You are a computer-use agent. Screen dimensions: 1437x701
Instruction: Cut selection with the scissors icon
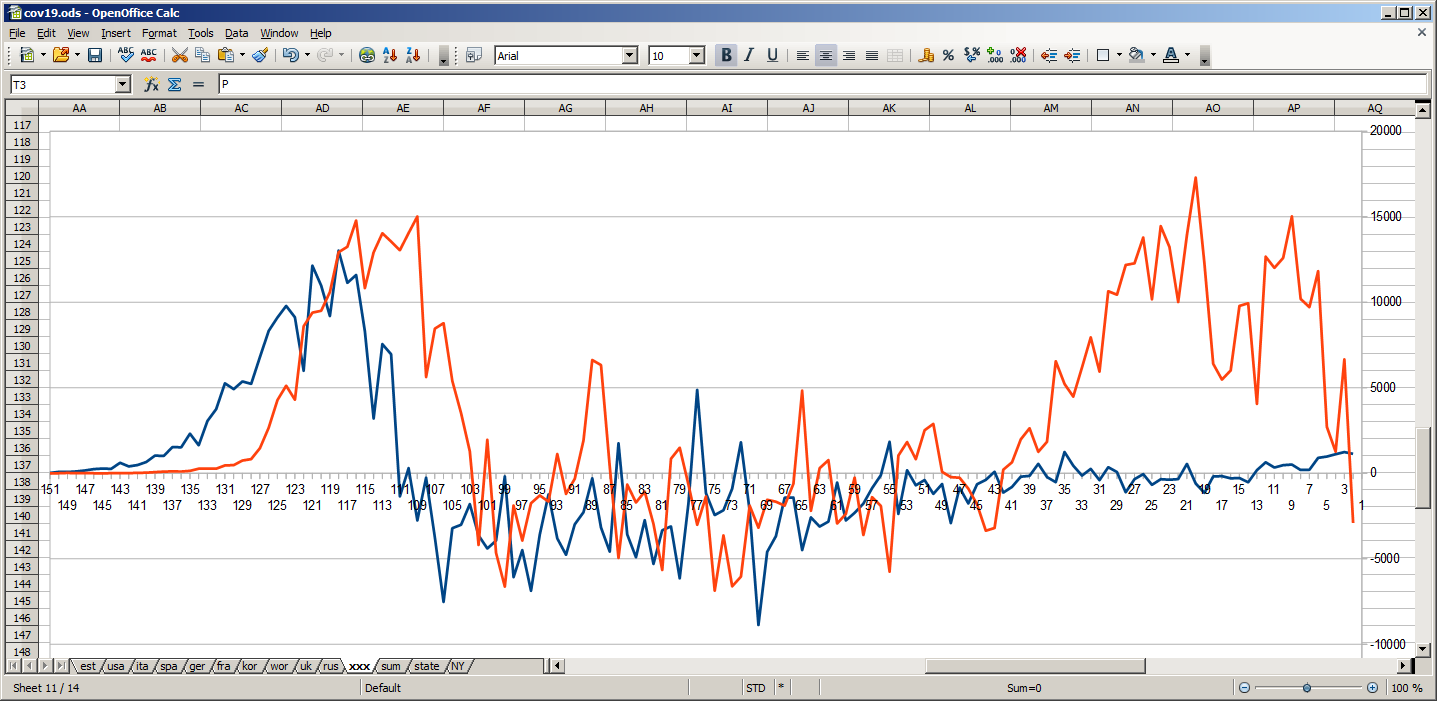180,55
